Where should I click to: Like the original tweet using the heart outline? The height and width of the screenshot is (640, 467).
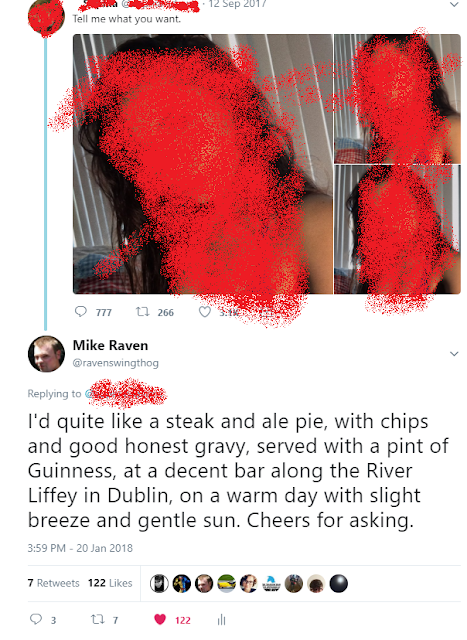[205, 312]
